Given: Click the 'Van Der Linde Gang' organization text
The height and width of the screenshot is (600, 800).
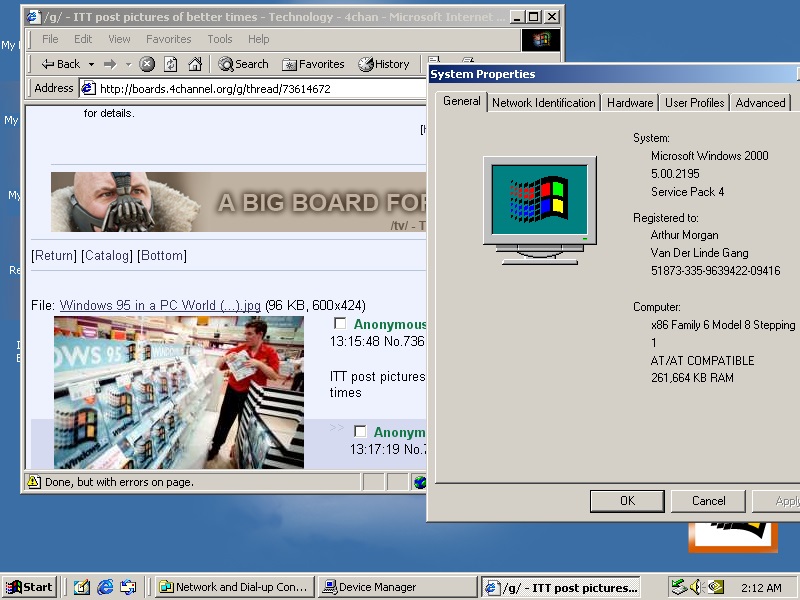Looking at the screenshot, I should 699,253.
